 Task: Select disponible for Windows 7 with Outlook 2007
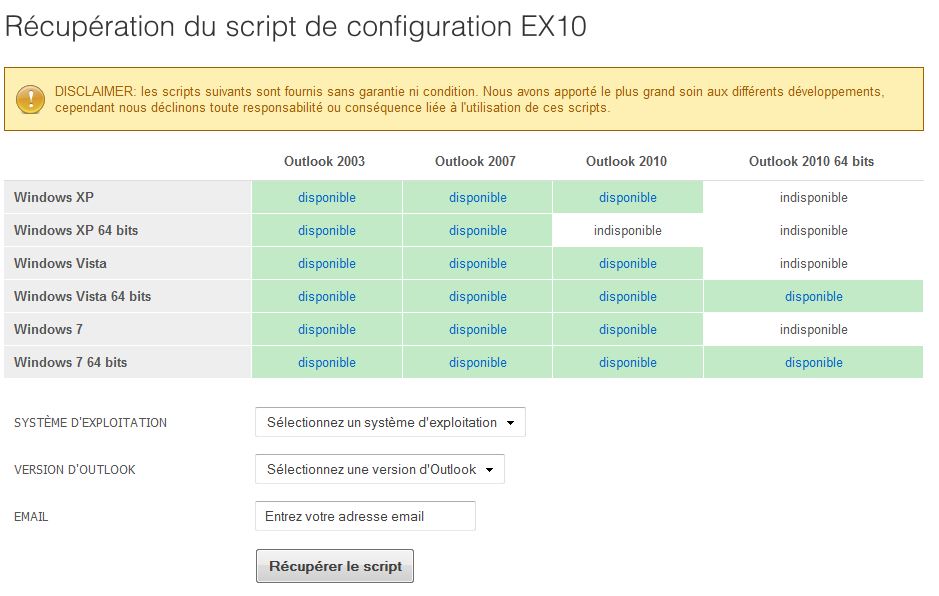pyautogui.click(x=477, y=329)
